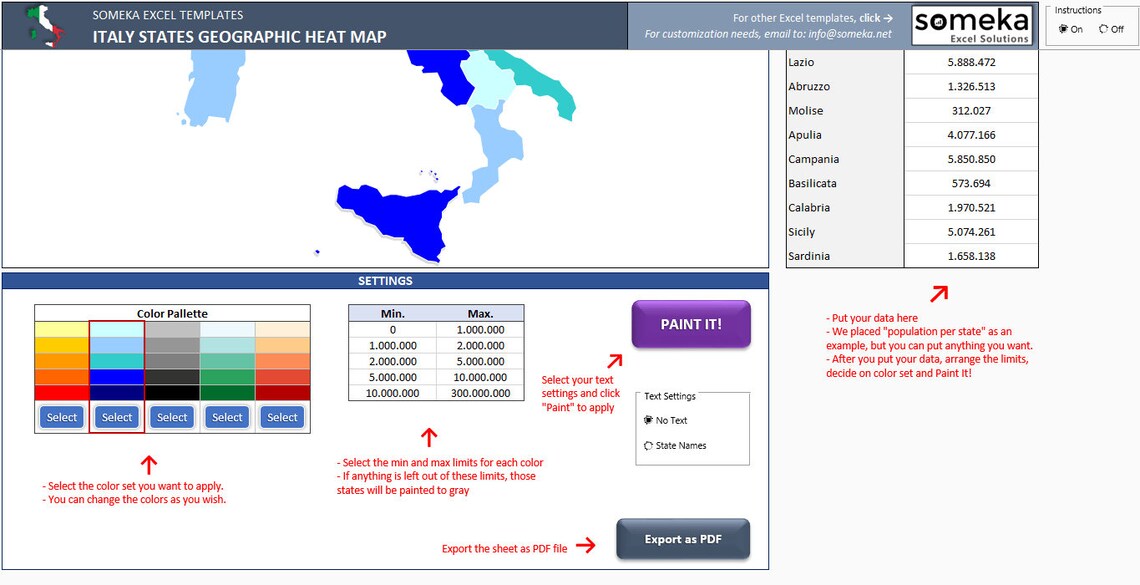
Task: Click the red arrow pointing to PAINT IT
Action: [x=617, y=363]
